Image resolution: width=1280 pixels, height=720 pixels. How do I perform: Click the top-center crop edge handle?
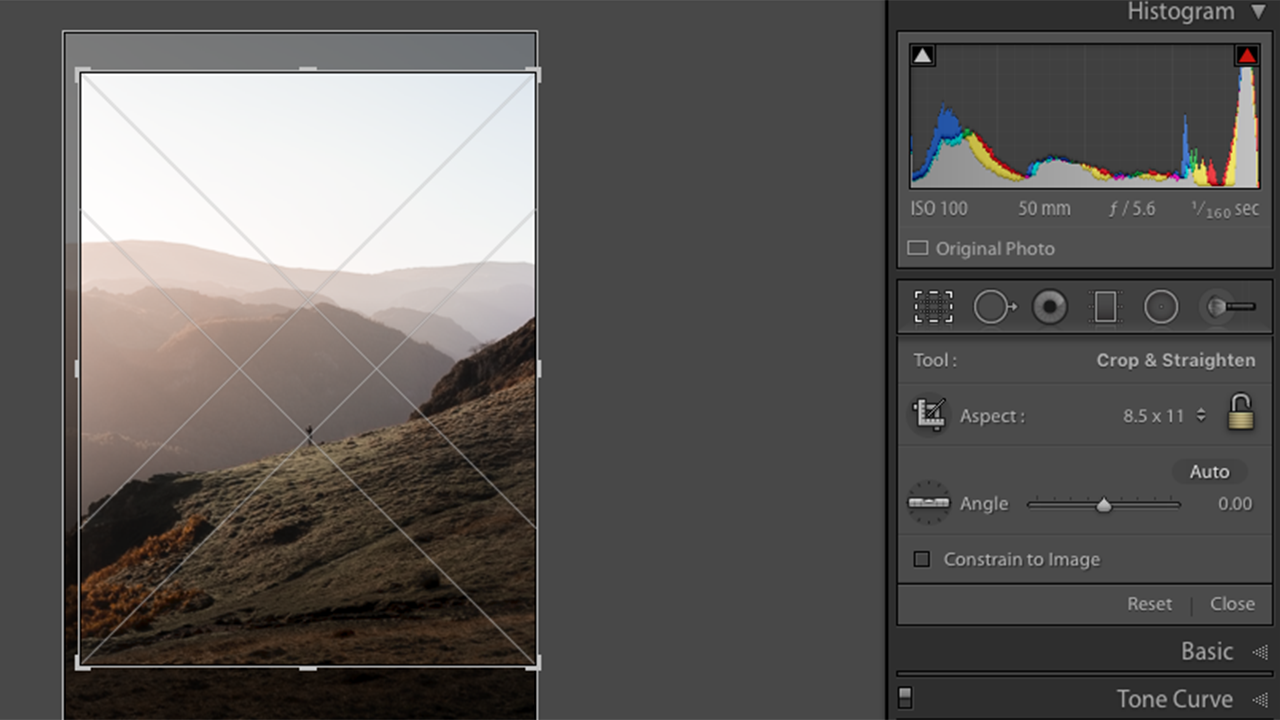[308, 70]
